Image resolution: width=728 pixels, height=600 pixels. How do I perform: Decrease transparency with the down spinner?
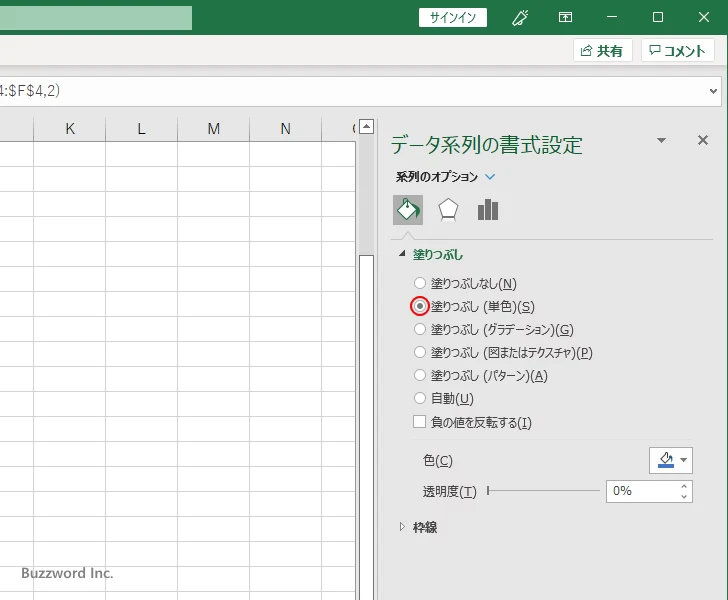(684, 496)
